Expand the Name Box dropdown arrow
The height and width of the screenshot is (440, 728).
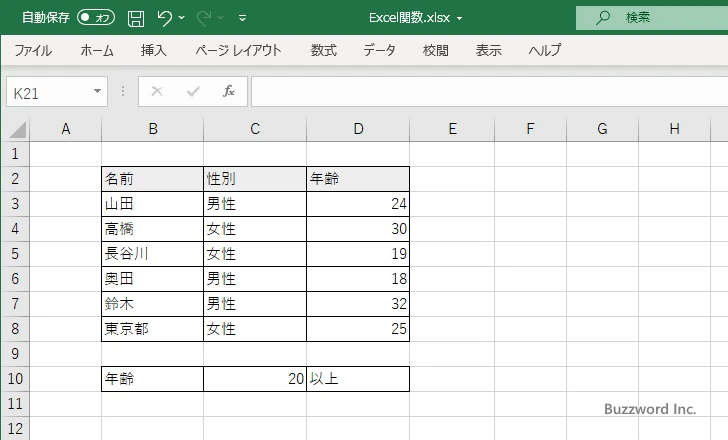tap(98, 91)
